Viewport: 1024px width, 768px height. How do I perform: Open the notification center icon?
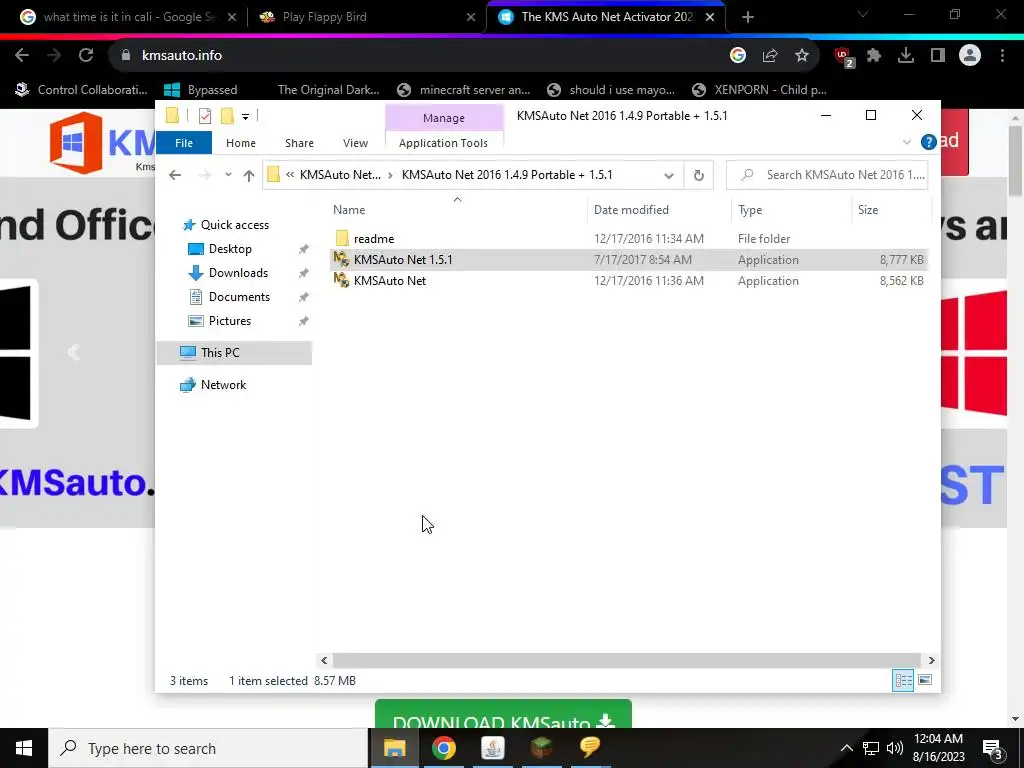[993, 749]
